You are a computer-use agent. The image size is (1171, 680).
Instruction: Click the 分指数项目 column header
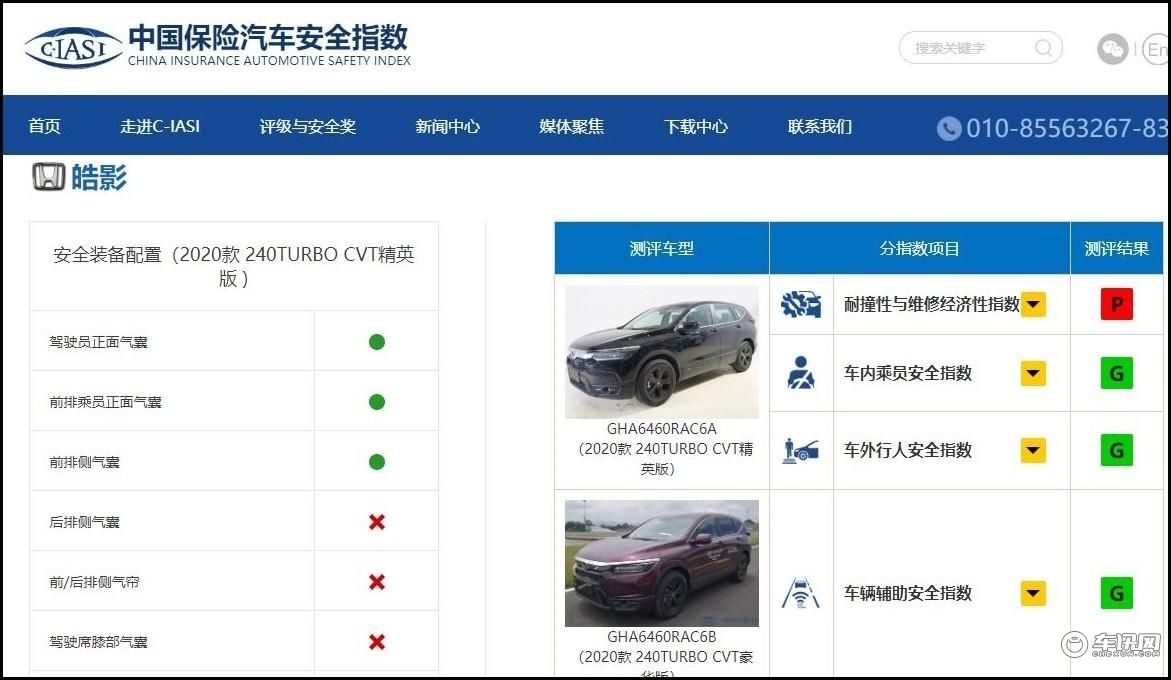pos(919,248)
